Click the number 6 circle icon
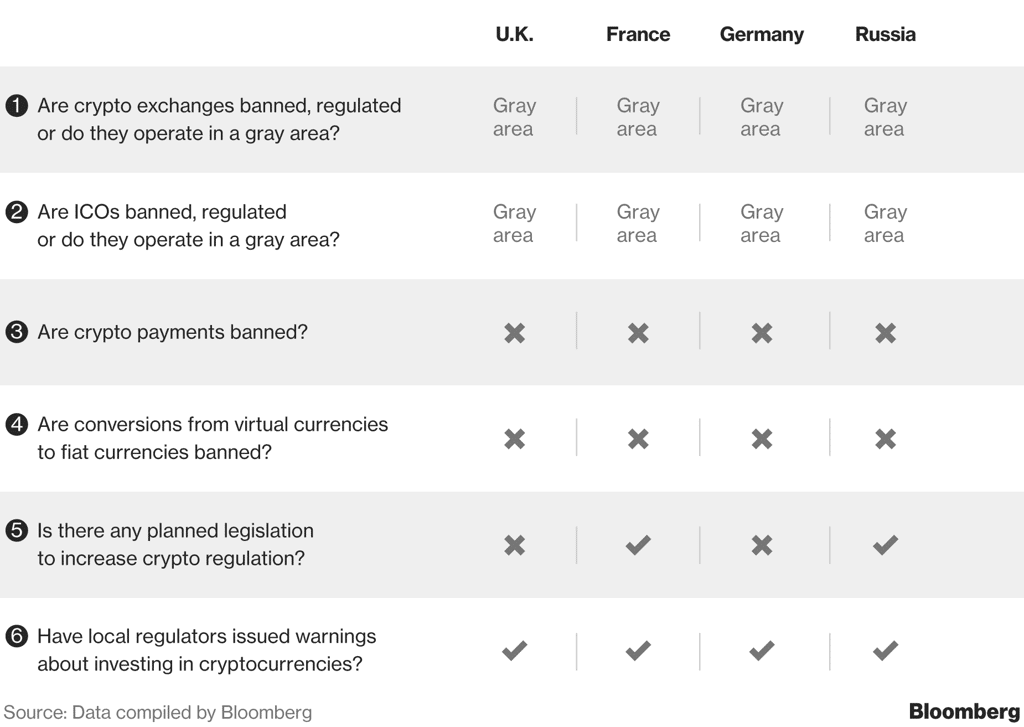 (x=16, y=636)
